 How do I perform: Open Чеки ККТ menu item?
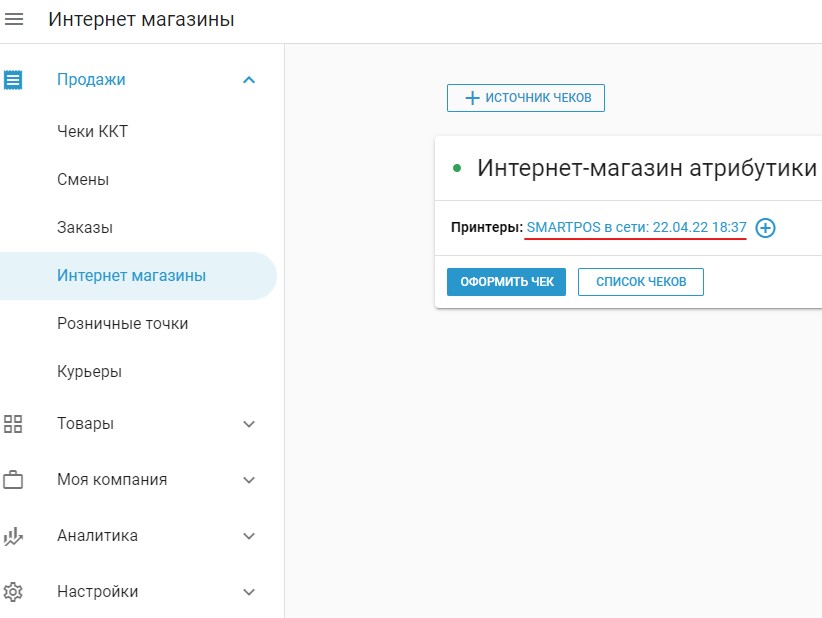tap(92, 132)
